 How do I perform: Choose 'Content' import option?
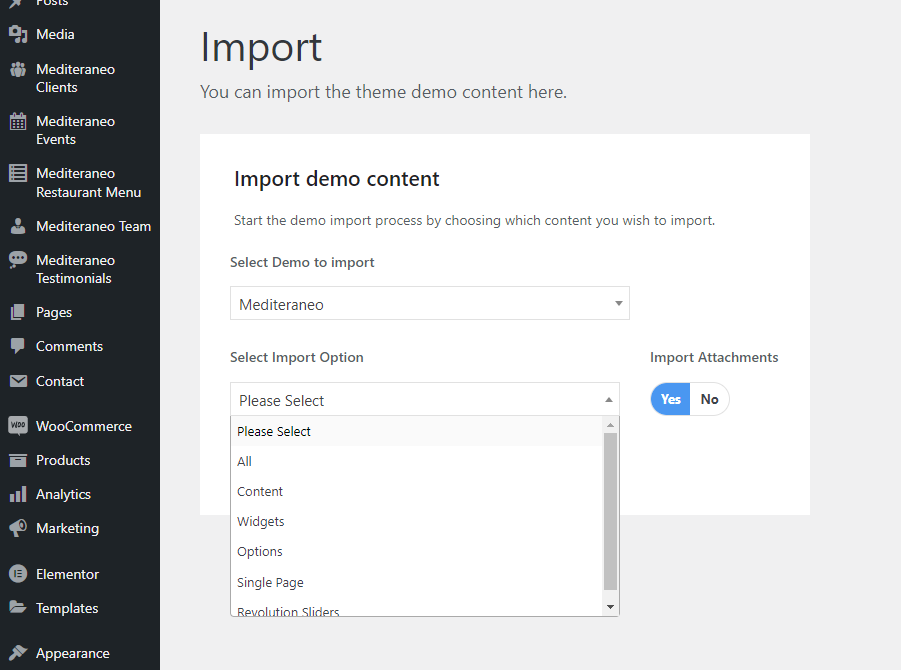click(417, 491)
